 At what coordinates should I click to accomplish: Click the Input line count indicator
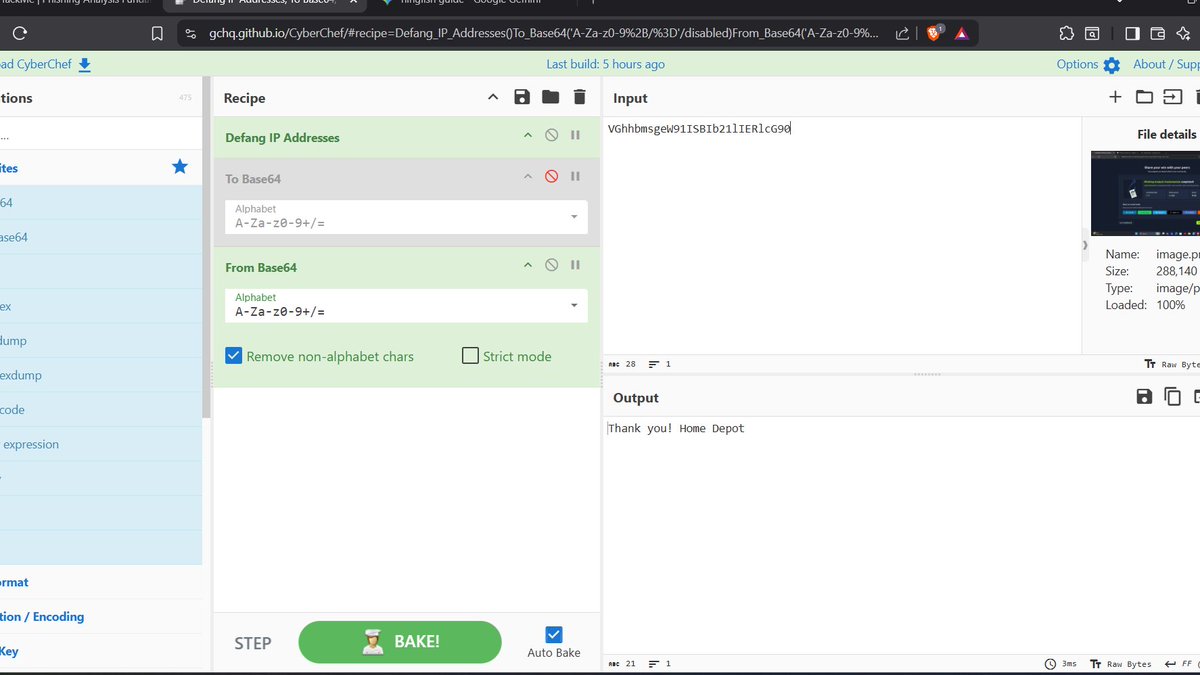[x=660, y=364]
